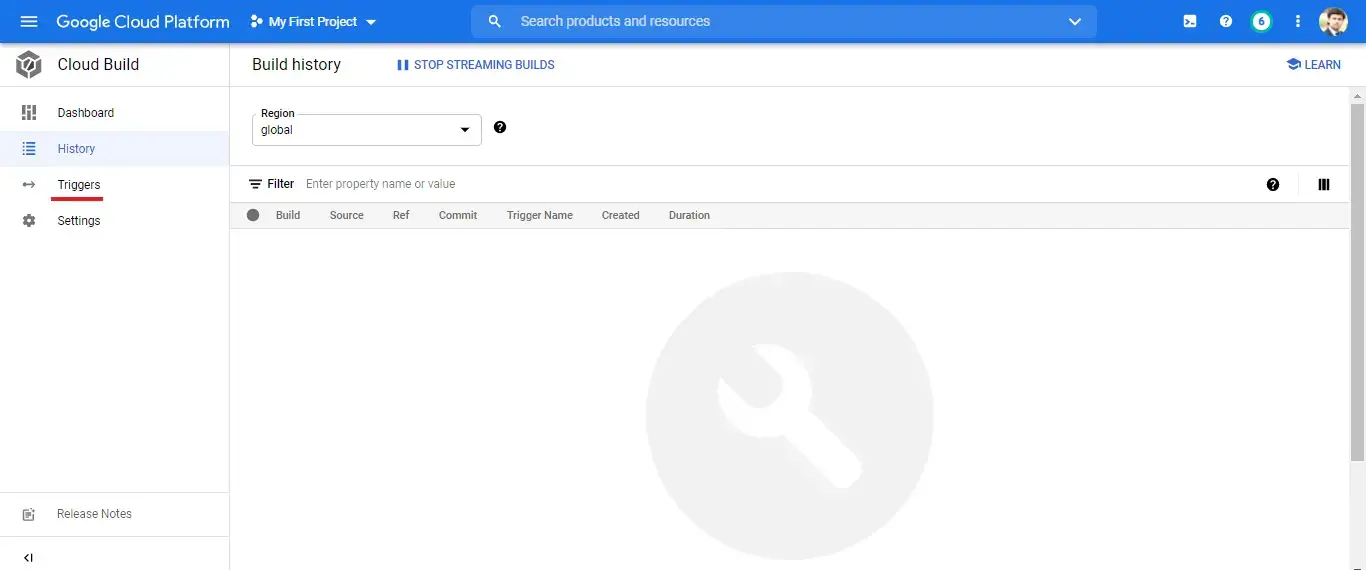Screen dimensions: 1366x570
Task: Sort by the Created column header
Action: click(621, 215)
